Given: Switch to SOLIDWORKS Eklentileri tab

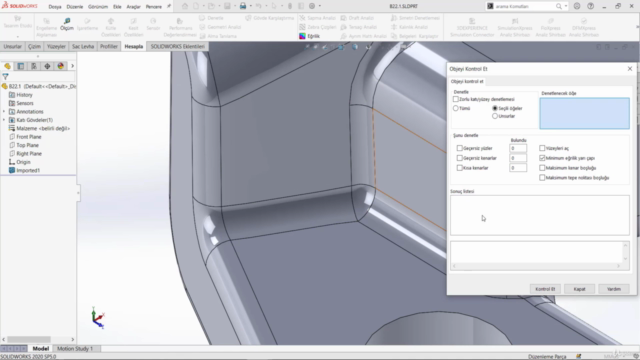Looking at the screenshot, I should click(178, 47).
